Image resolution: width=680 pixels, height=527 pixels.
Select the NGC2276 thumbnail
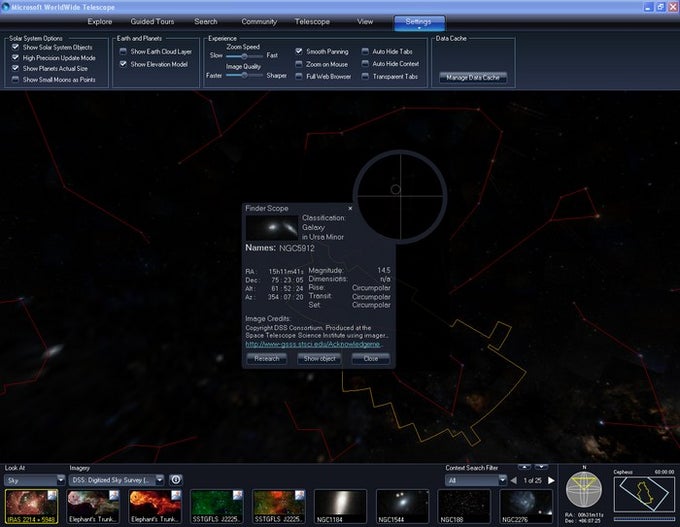click(526, 507)
